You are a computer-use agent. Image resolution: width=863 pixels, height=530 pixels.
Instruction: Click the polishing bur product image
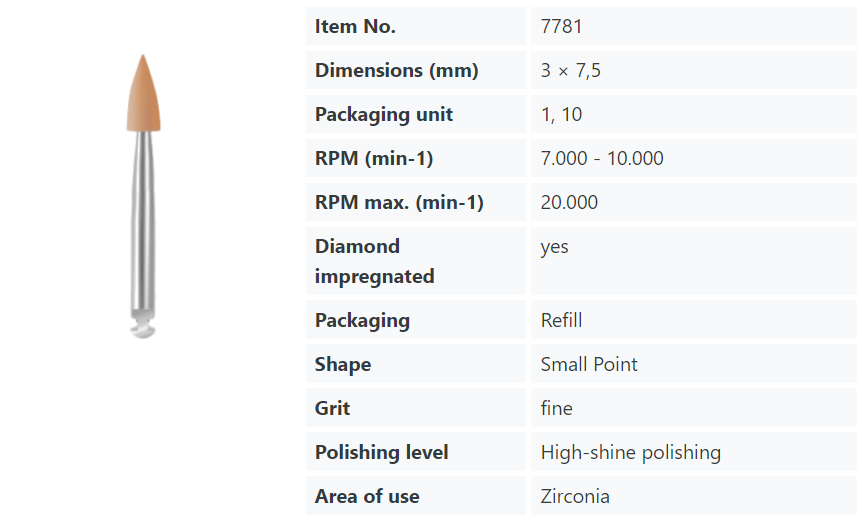point(144,196)
